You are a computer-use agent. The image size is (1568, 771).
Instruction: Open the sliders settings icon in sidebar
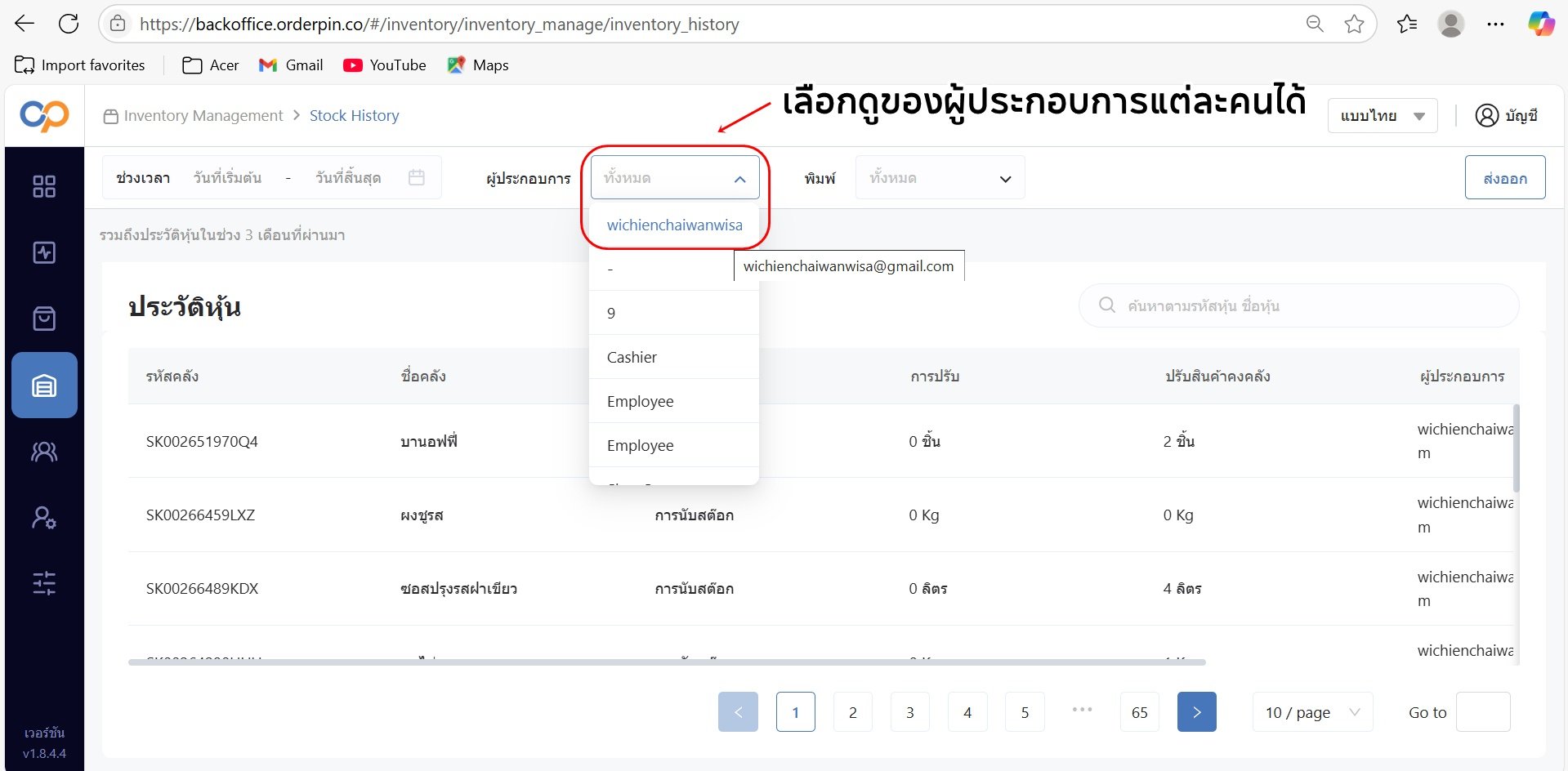point(44,583)
